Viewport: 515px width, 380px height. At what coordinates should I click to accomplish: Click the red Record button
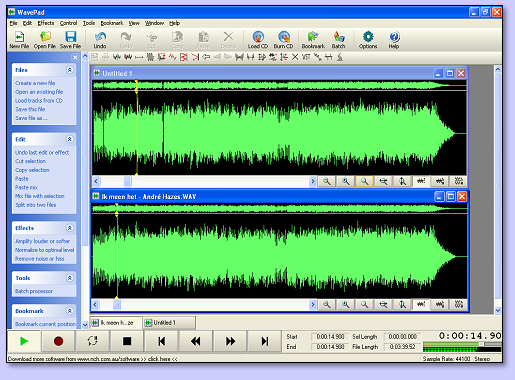click(58, 341)
